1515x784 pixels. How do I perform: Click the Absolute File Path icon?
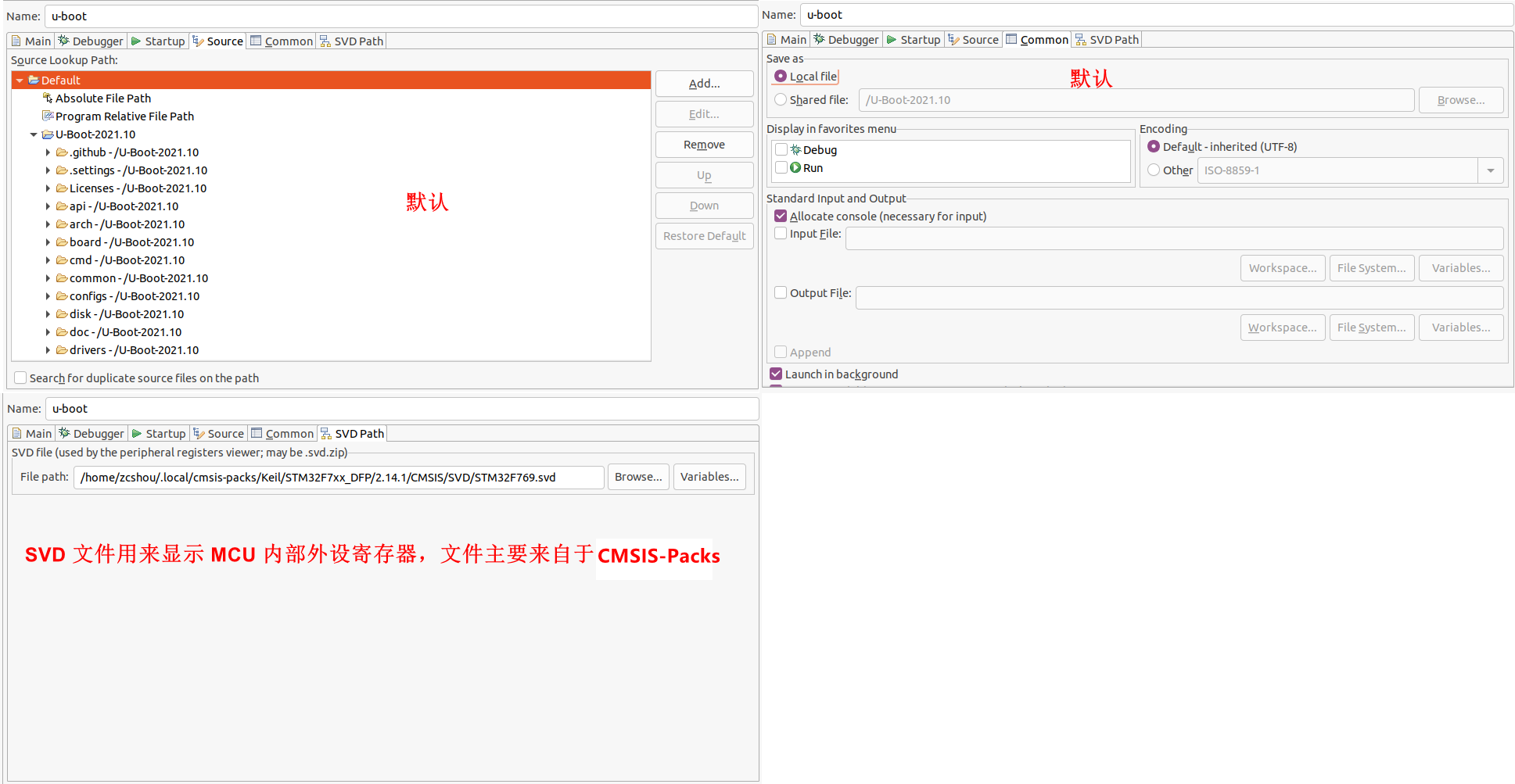pos(48,98)
